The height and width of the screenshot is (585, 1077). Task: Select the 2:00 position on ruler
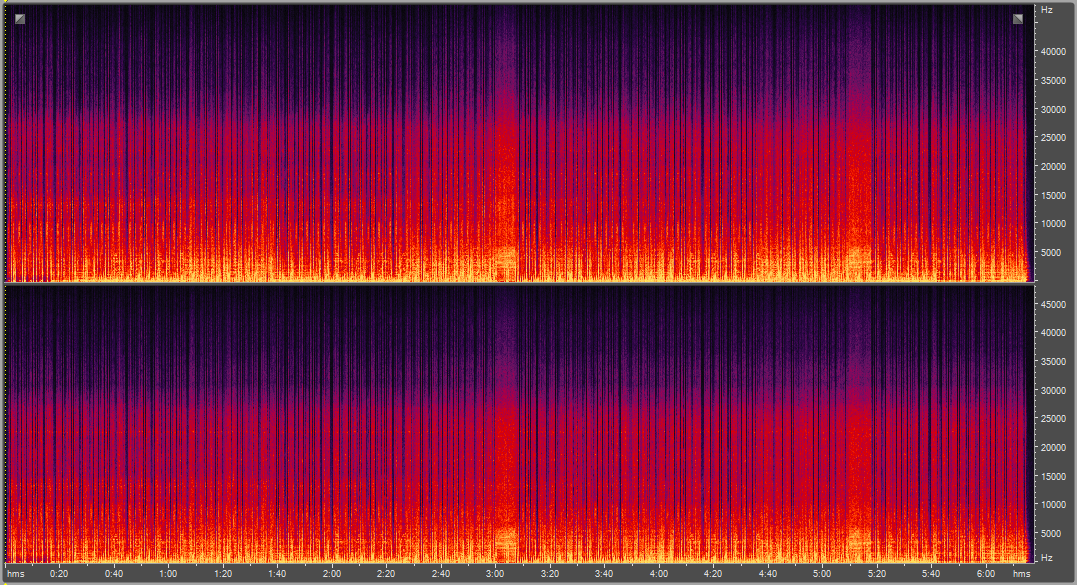pyautogui.click(x=332, y=574)
